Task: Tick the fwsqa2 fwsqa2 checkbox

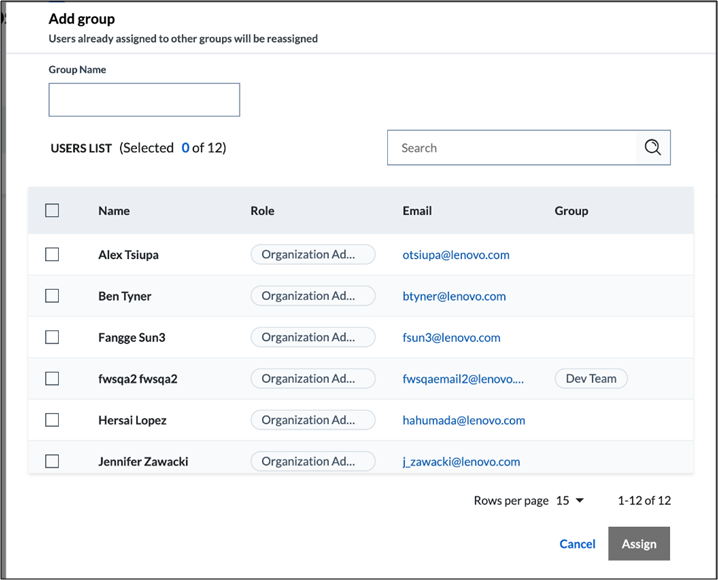Action: tap(52, 379)
